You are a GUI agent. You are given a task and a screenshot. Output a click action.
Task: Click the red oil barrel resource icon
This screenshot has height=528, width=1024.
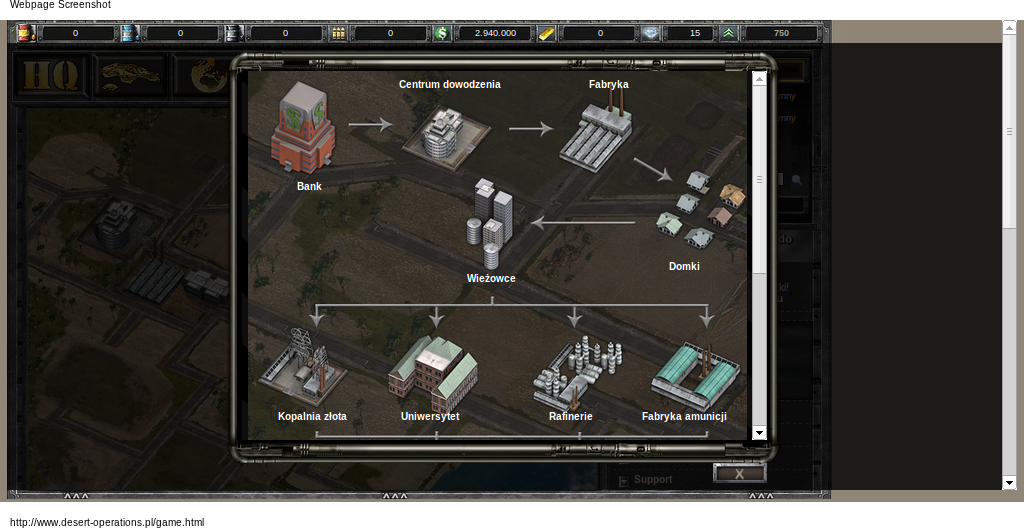(26, 33)
